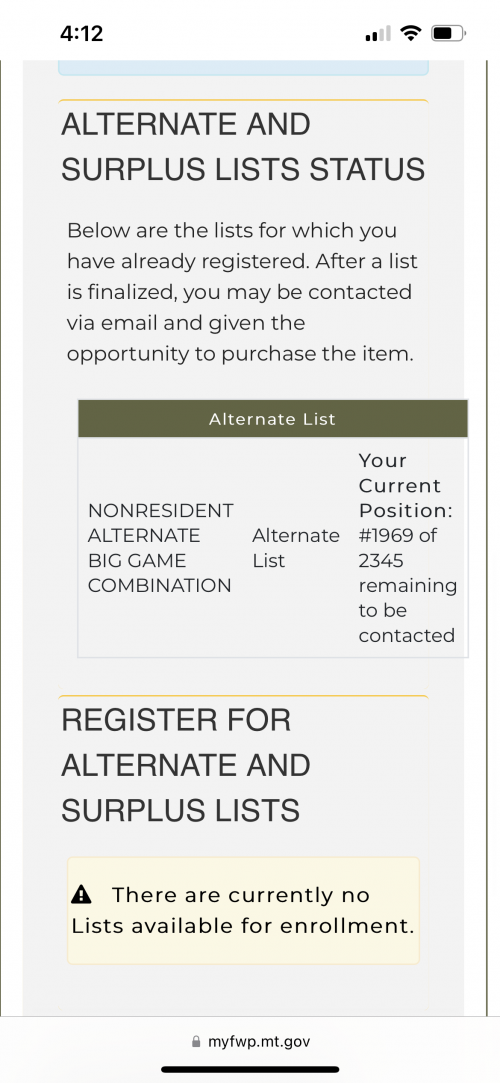Tap the '2345 remaining to be contacted' text

pos(407,597)
